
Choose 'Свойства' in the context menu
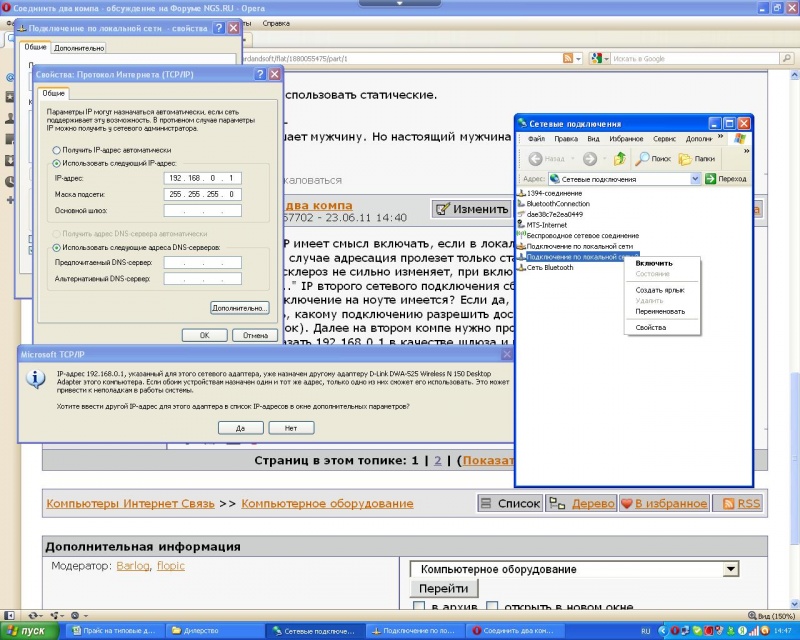[x=650, y=327]
